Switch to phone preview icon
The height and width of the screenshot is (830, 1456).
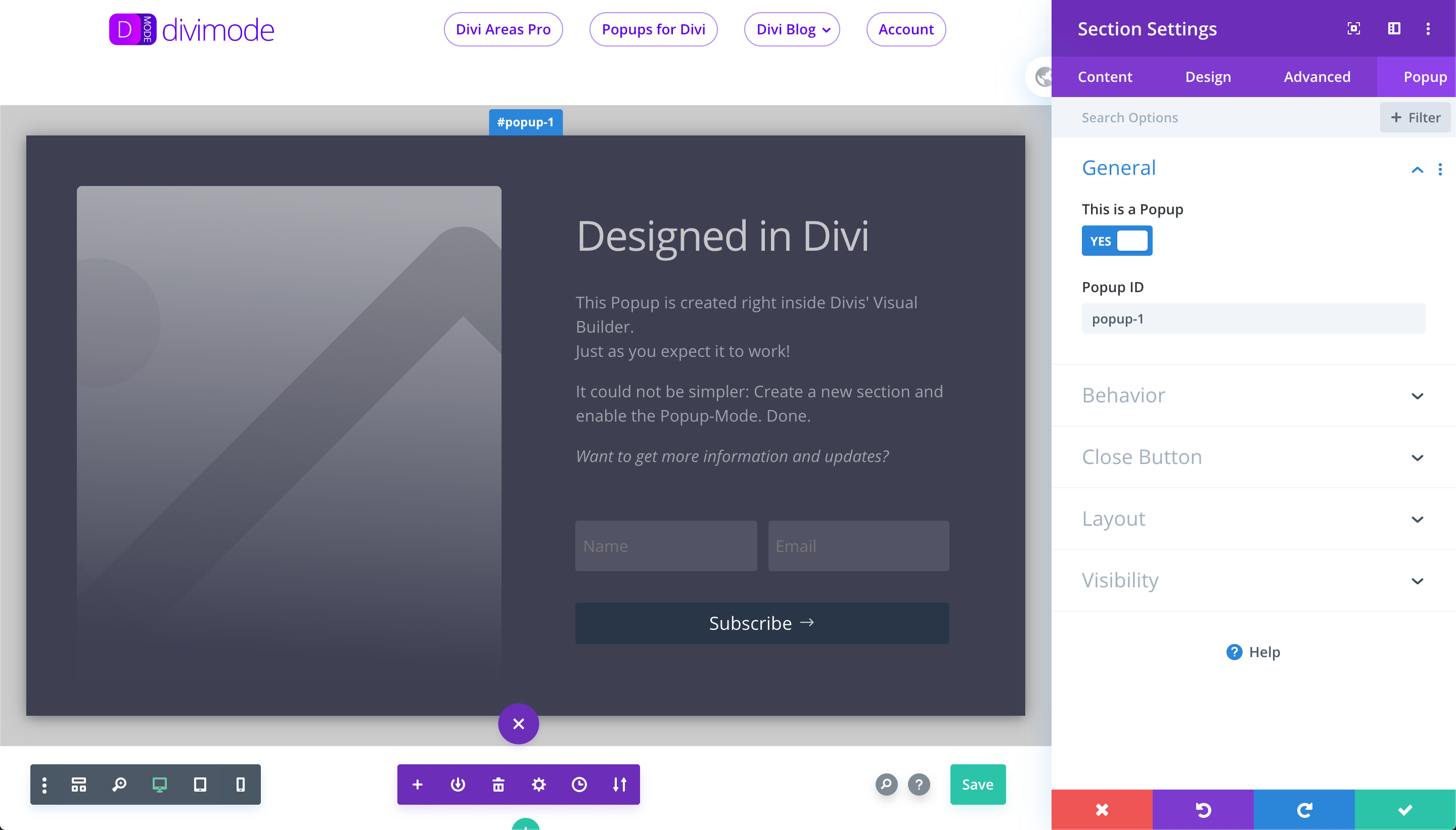(240, 785)
